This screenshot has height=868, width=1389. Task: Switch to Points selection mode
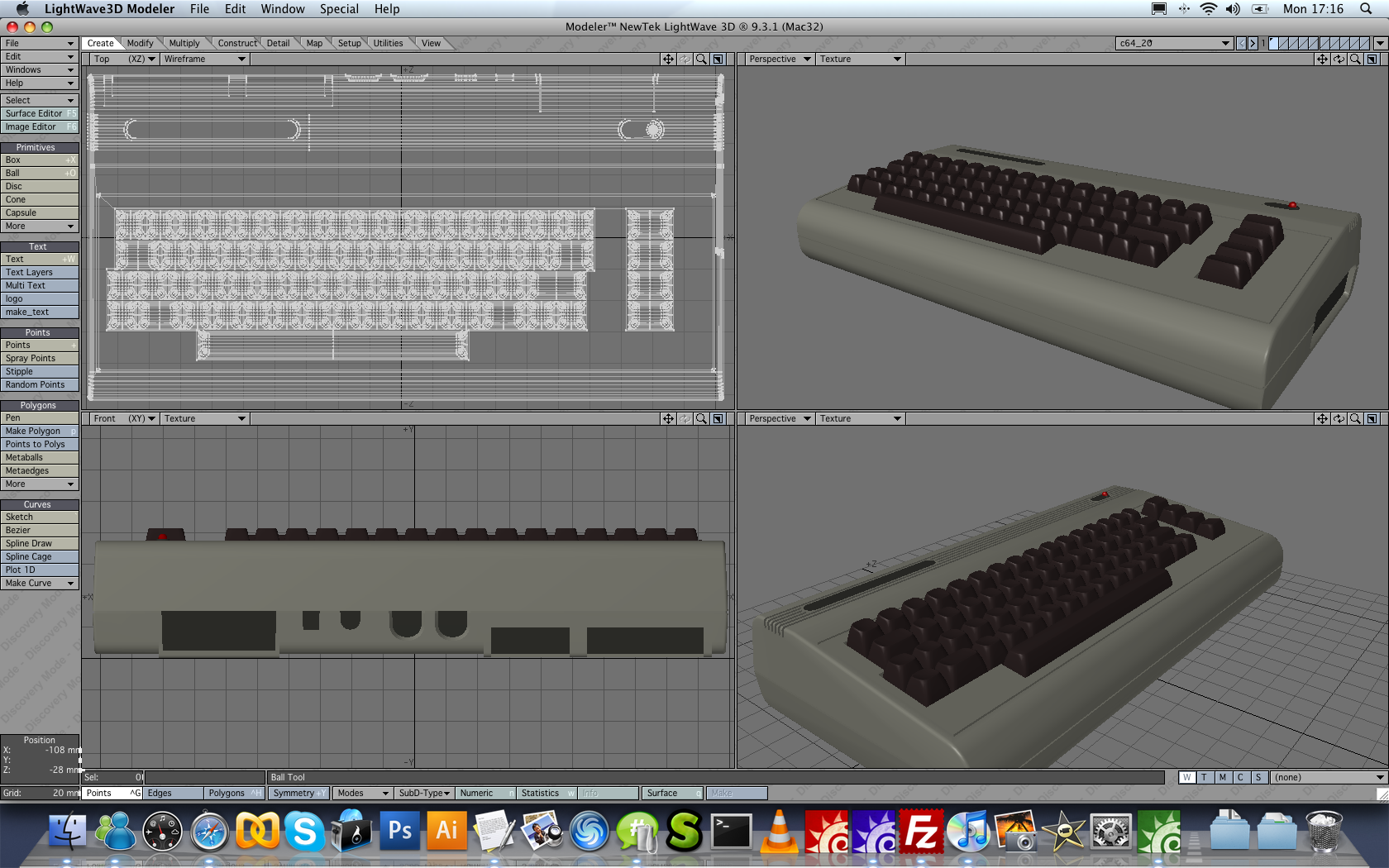coord(112,793)
